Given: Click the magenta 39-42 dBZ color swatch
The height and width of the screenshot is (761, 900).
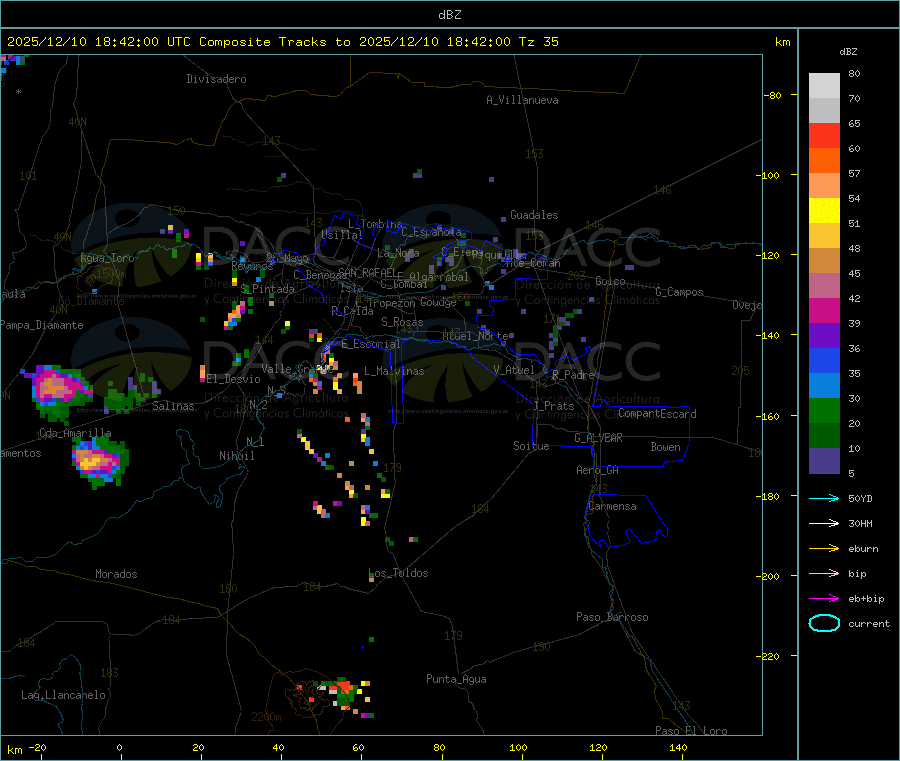Looking at the screenshot, I should point(824,310).
